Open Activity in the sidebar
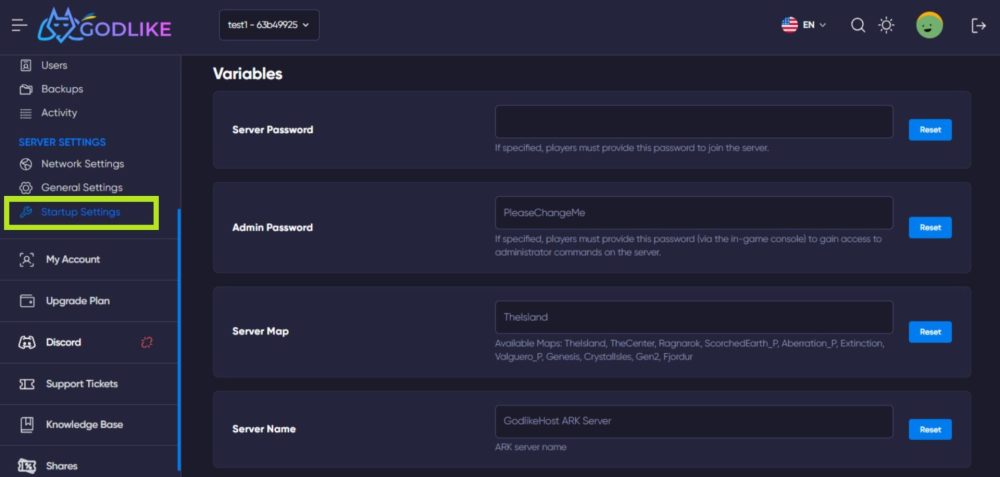 pos(49,113)
